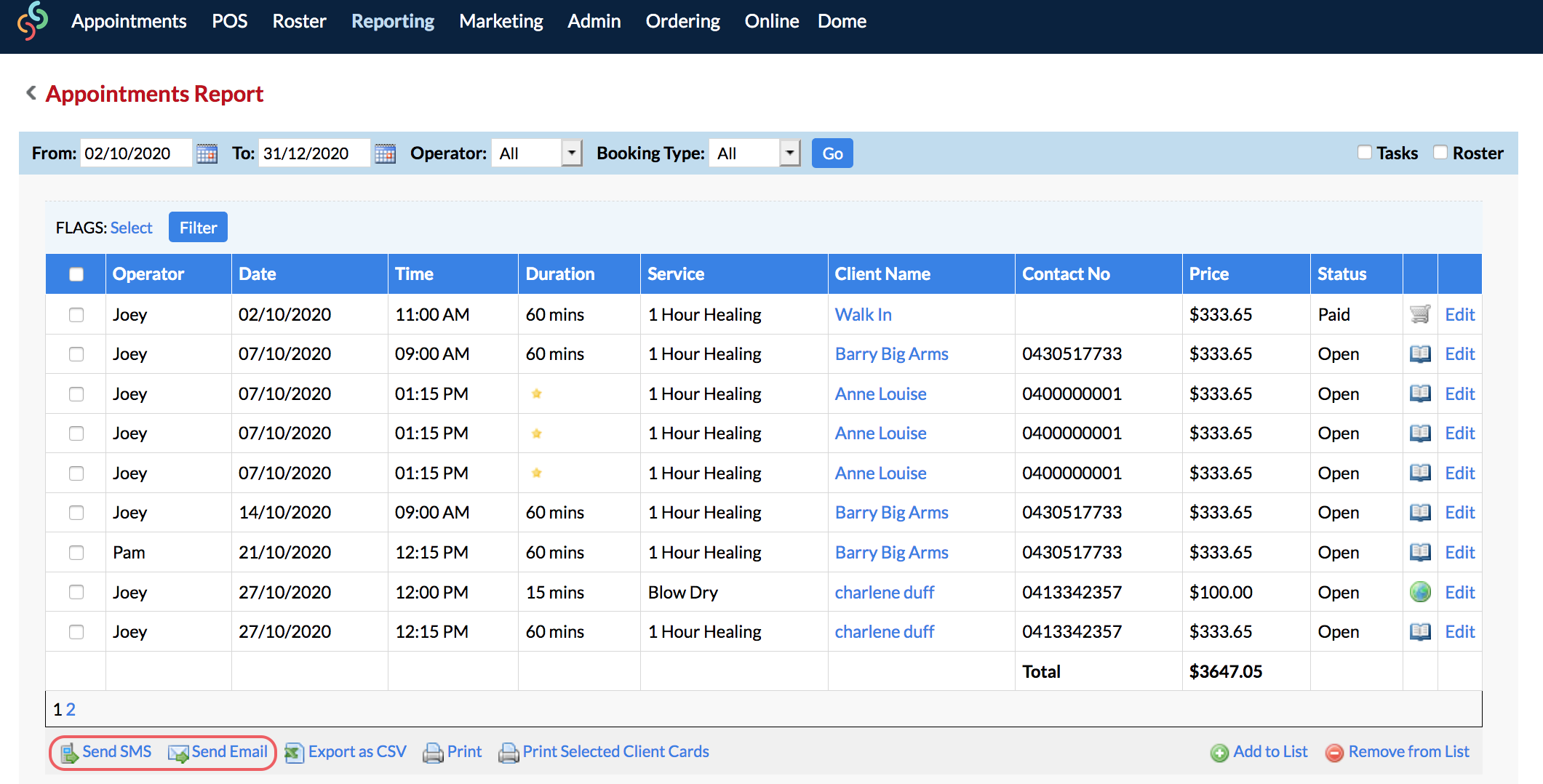The height and width of the screenshot is (784, 1543).
Task: Open Barry Big Arms' client card book icon
Action: click(x=1419, y=353)
